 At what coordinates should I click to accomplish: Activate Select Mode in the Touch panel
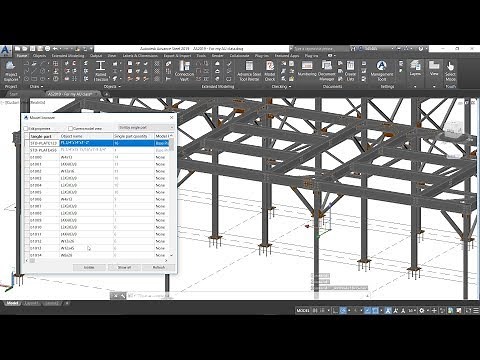(x=450, y=71)
